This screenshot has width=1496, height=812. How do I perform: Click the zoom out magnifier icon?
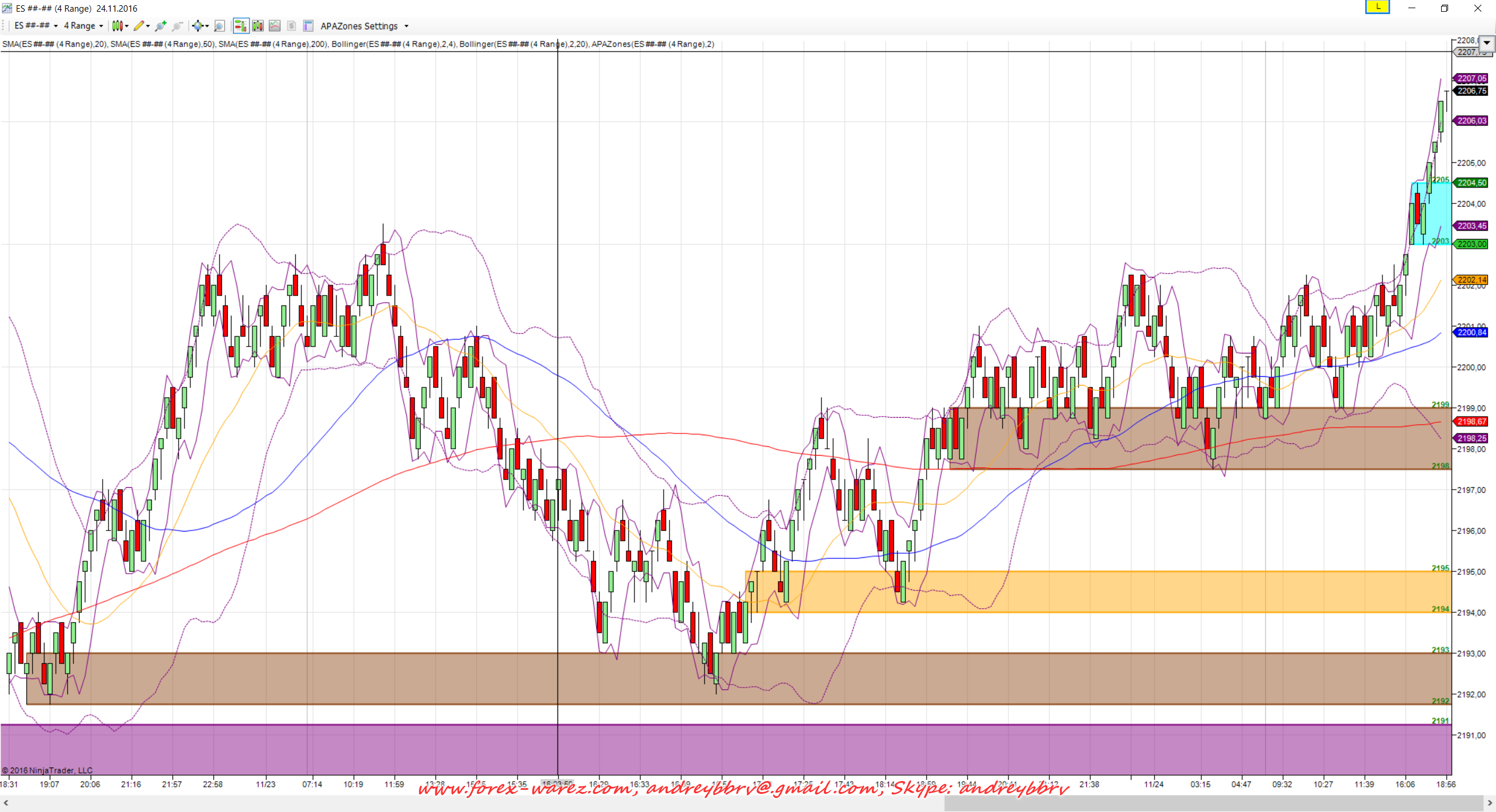pos(178,26)
